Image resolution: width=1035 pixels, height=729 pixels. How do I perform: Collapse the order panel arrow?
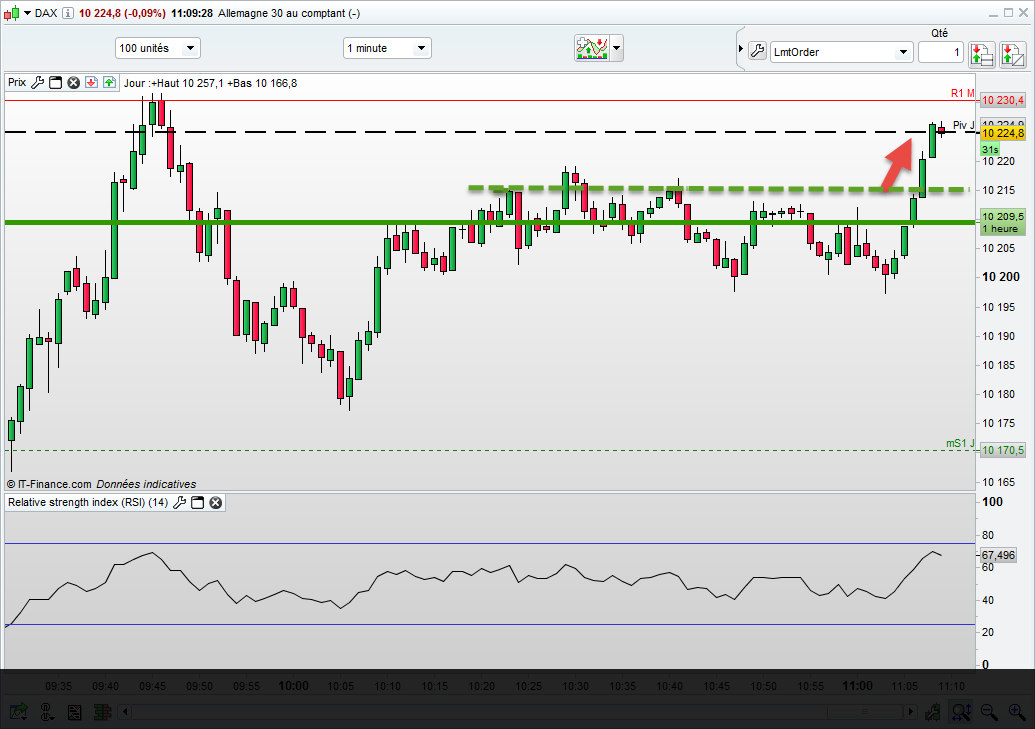pyautogui.click(x=741, y=49)
